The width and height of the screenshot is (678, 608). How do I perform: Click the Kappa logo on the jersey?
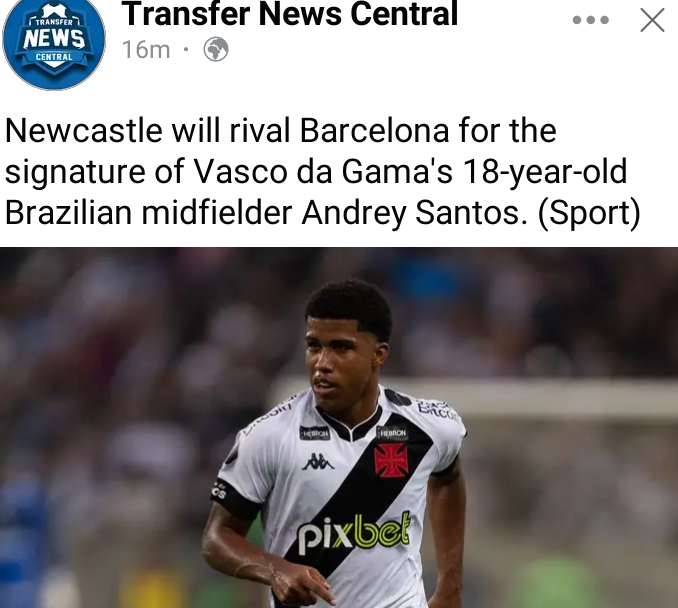[x=318, y=462]
